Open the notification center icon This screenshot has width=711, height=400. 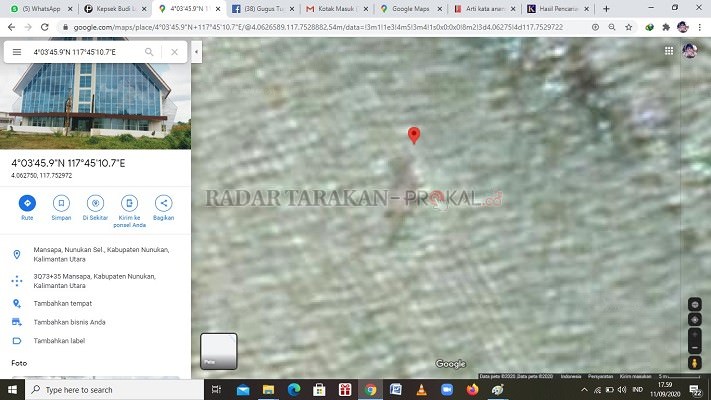click(695, 390)
